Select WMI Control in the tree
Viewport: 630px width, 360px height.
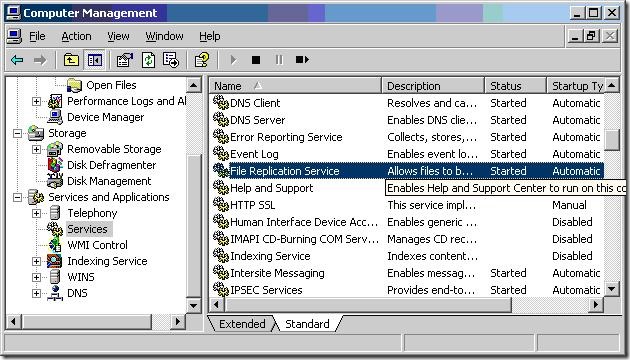point(97,245)
